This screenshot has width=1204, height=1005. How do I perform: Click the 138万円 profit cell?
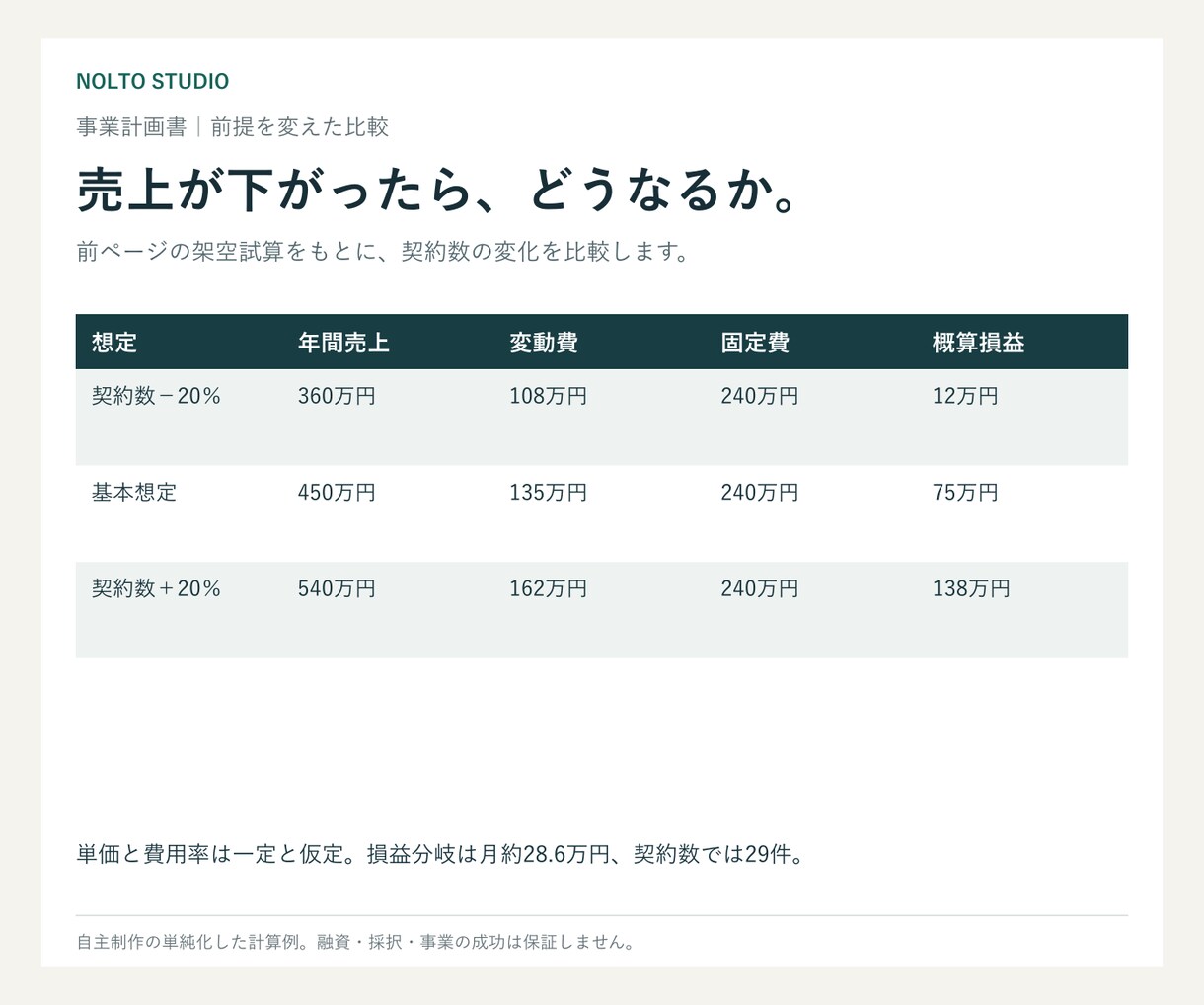(x=971, y=588)
